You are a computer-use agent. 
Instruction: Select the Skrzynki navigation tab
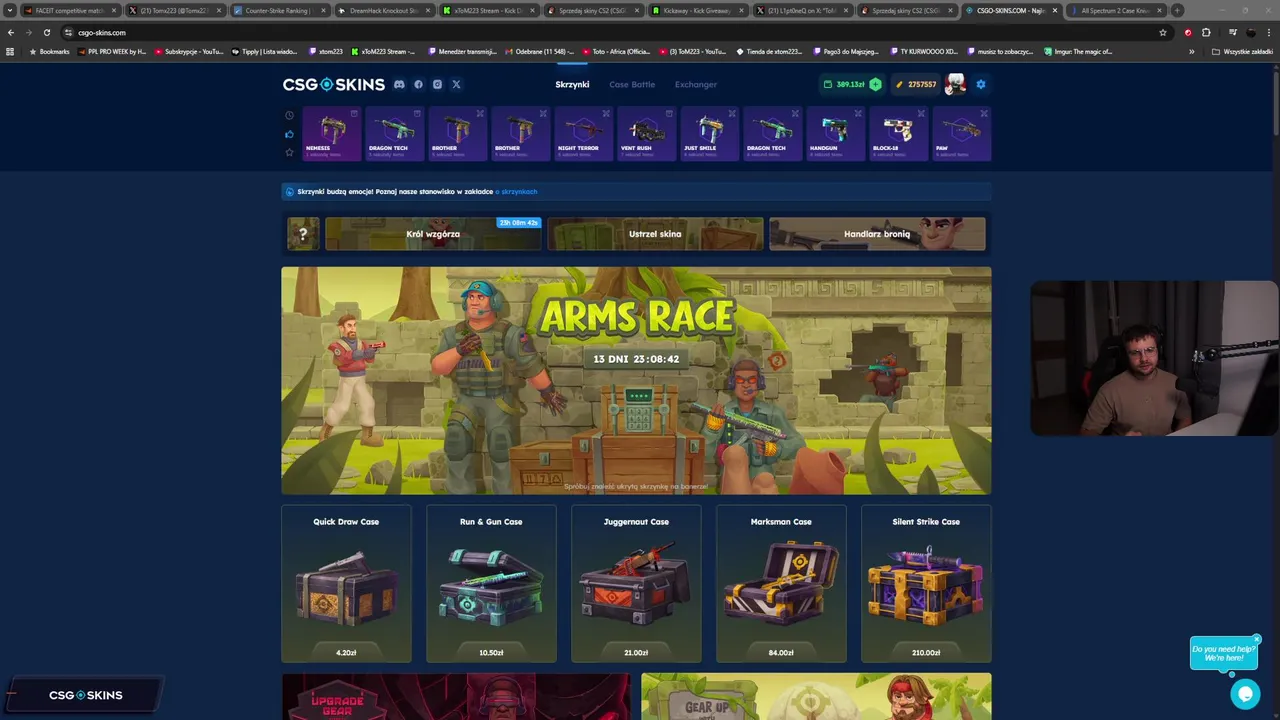(572, 85)
